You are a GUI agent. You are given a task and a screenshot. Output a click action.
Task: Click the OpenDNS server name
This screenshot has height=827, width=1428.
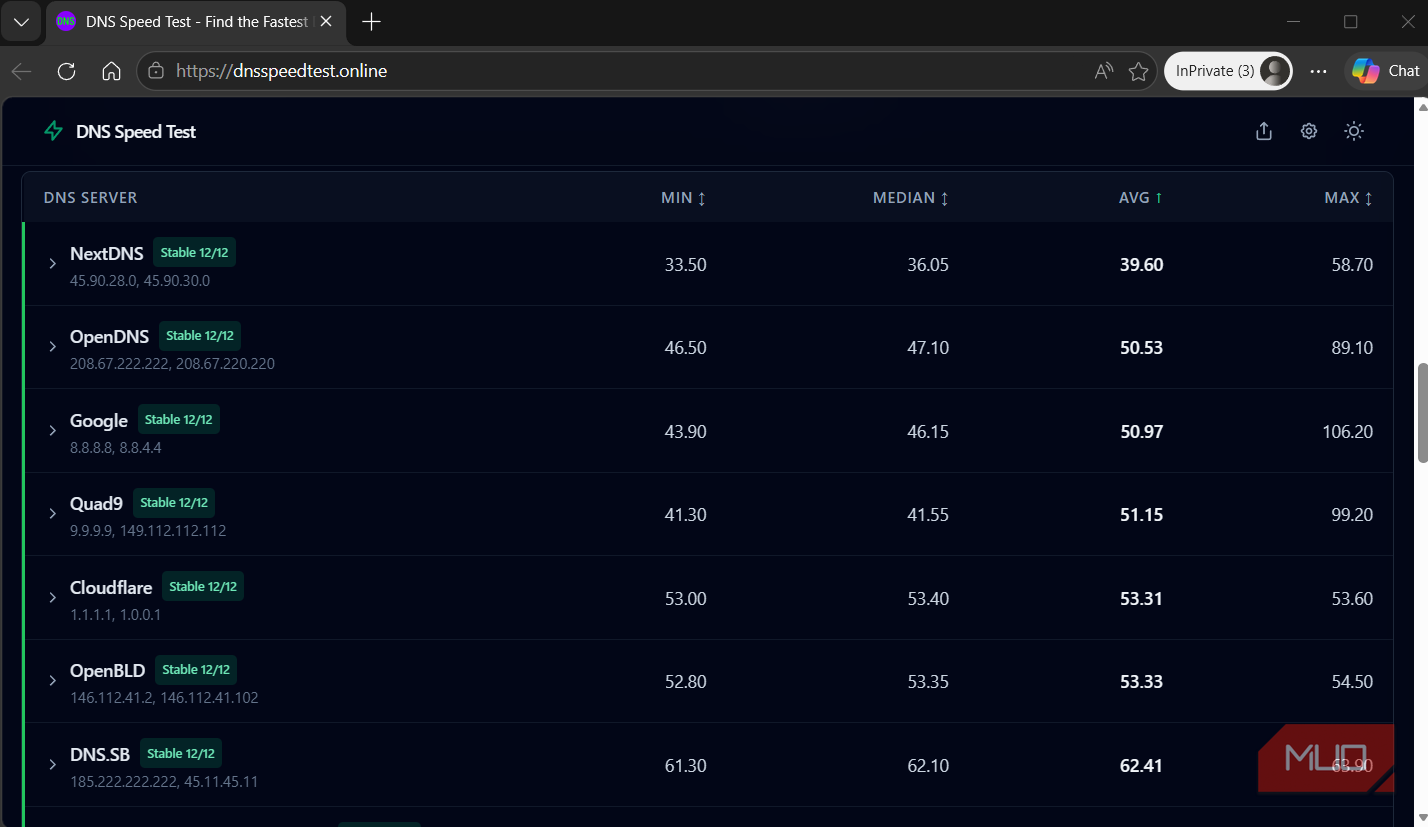(x=110, y=337)
